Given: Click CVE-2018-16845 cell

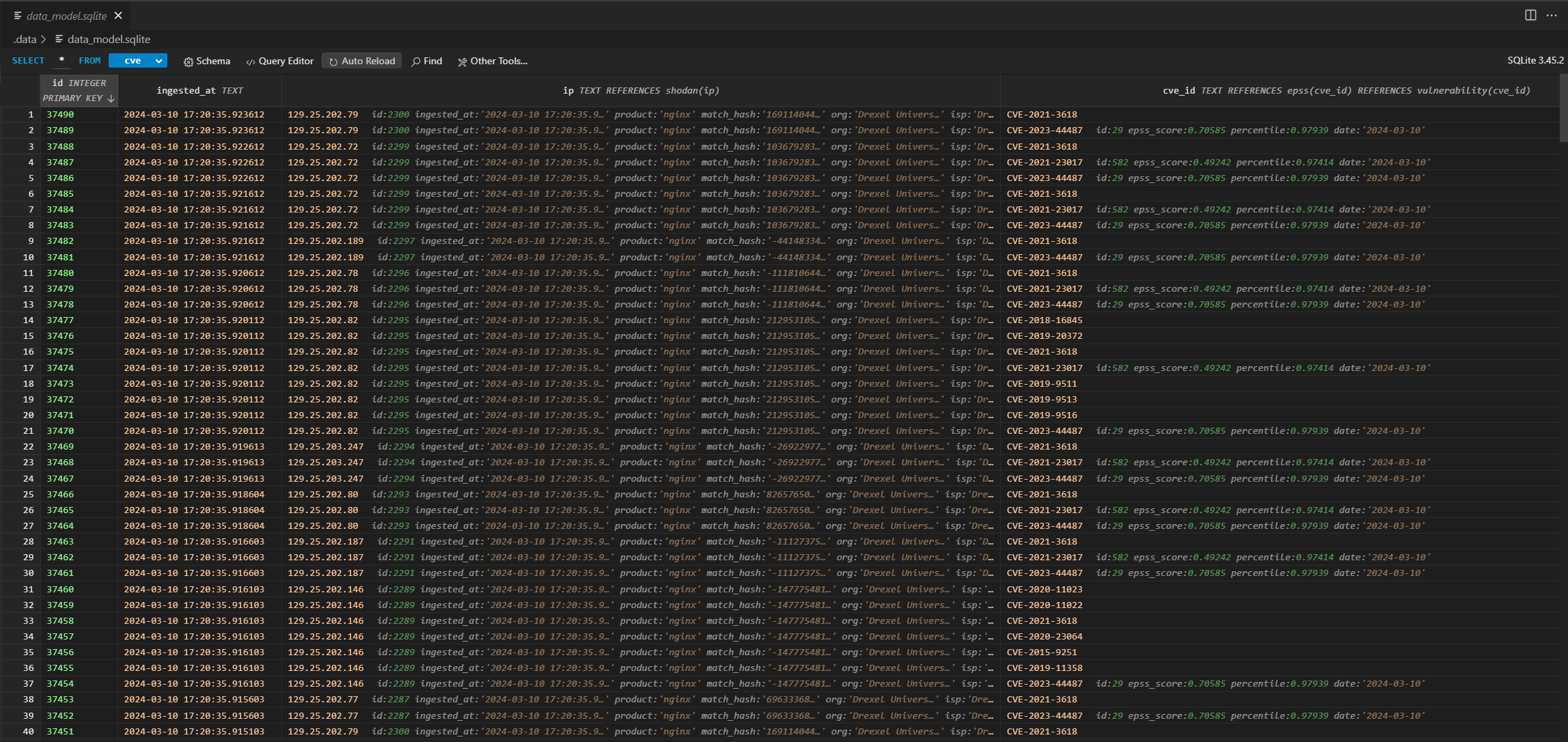Looking at the screenshot, I should pyautogui.click(x=1044, y=320).
